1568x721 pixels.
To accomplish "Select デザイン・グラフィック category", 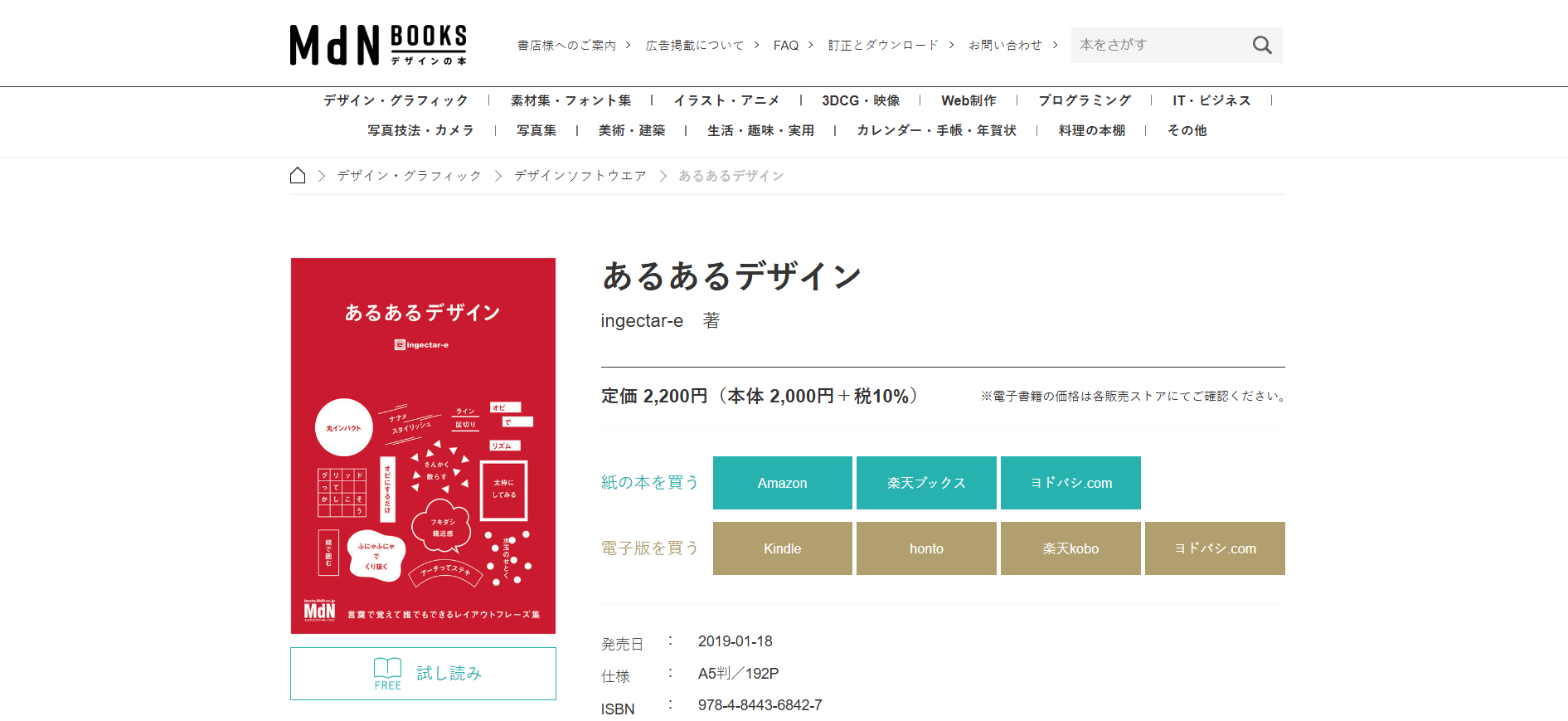I will click(396, 100).
